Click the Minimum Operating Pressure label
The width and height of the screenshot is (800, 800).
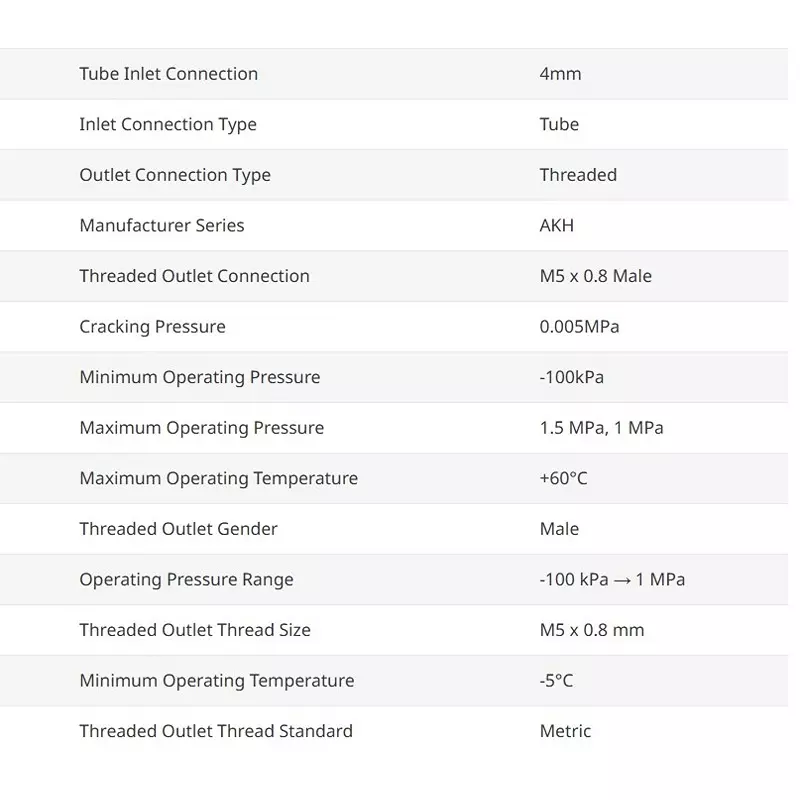[200, 377]
